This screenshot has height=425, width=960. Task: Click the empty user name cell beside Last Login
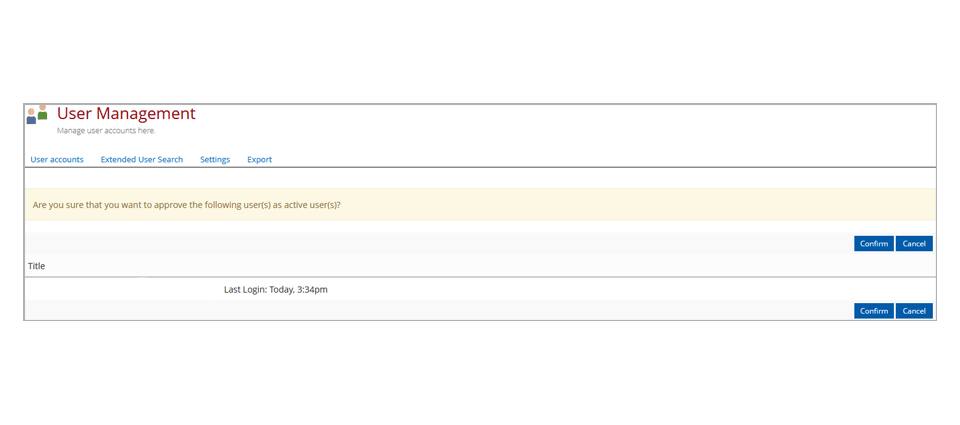point(122,290)
